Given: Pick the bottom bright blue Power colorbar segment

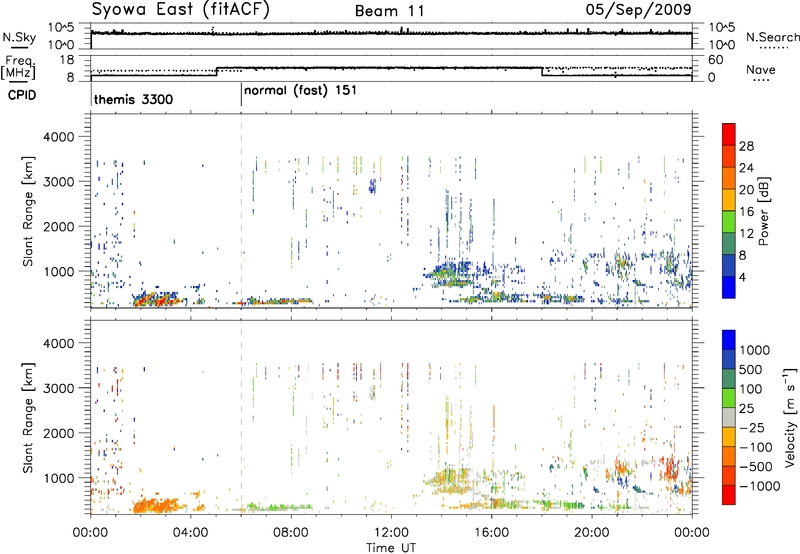Looking at the screenshot, I should [729, 287].
